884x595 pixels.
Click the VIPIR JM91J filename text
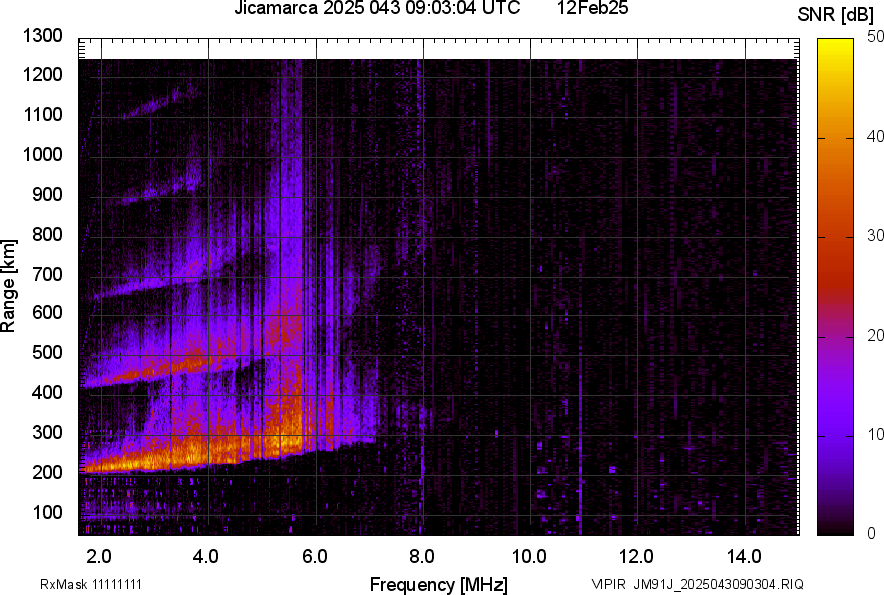(697, 584)
